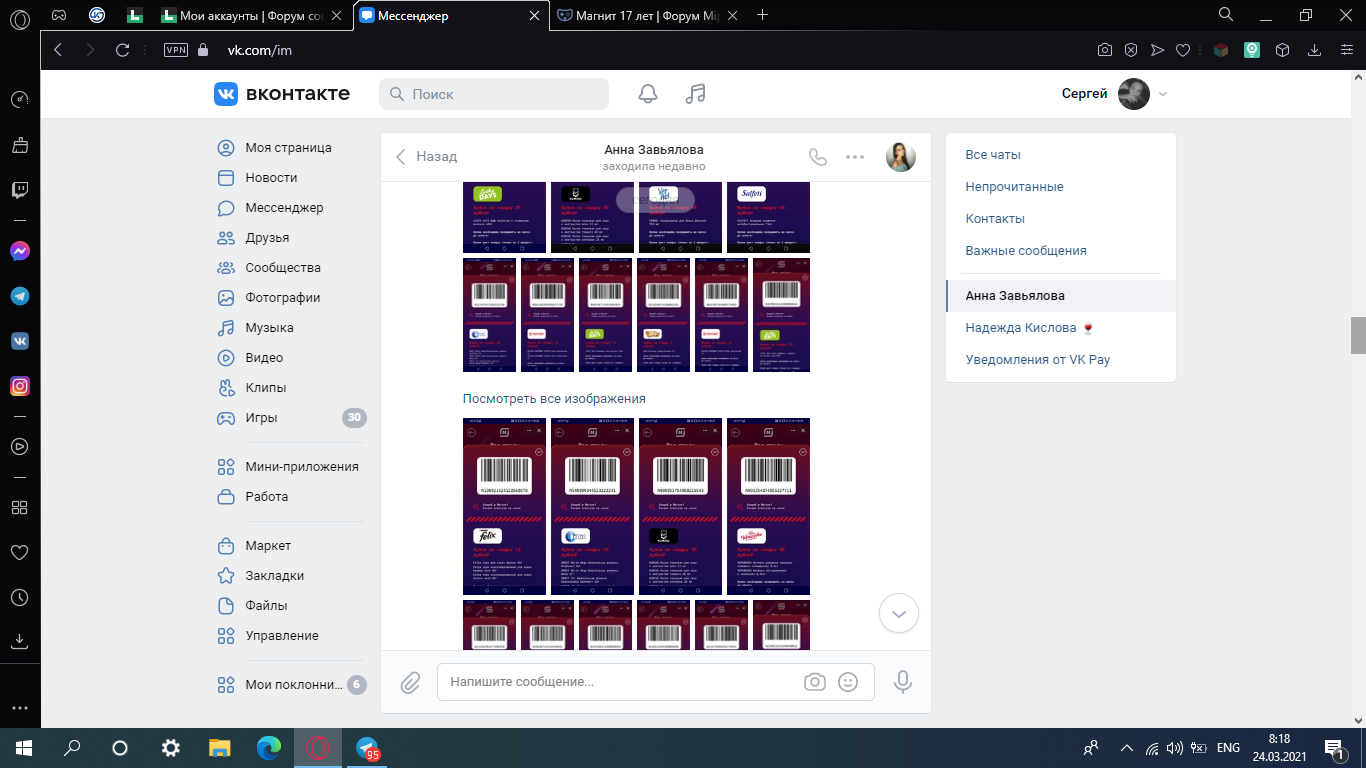This screenshot has width=1366, height=768.
Task: Go to Моя страница
Action: 289,148
